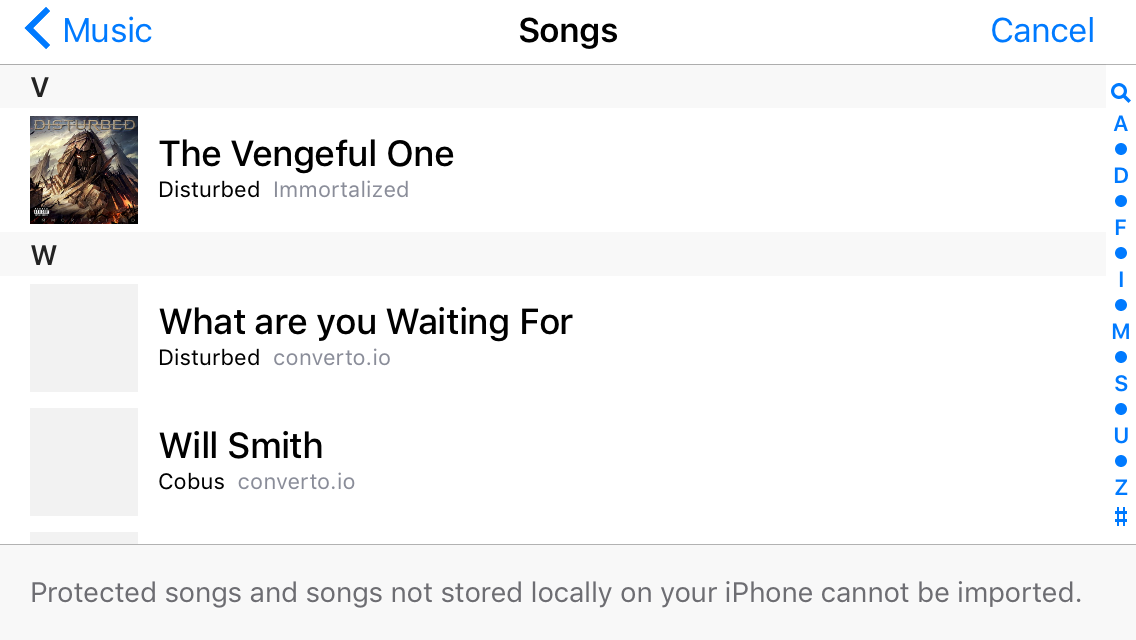Jump to letter D in index

[x=1121, y=176]
